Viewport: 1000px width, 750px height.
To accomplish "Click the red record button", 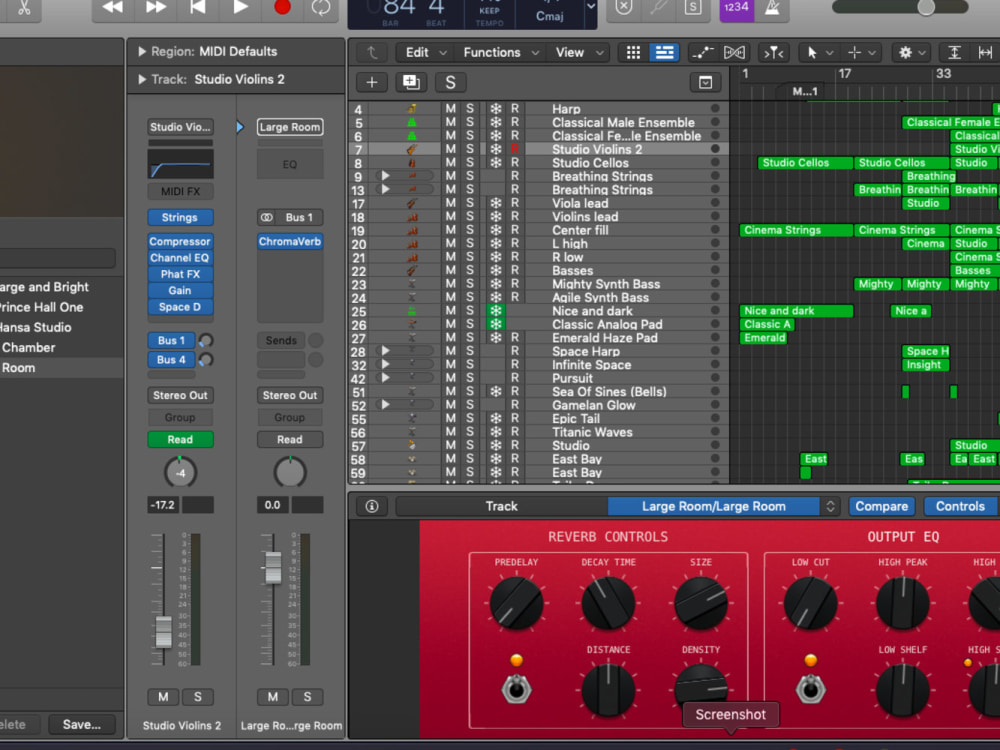I will pyautogui.click(x=282, y=7).
